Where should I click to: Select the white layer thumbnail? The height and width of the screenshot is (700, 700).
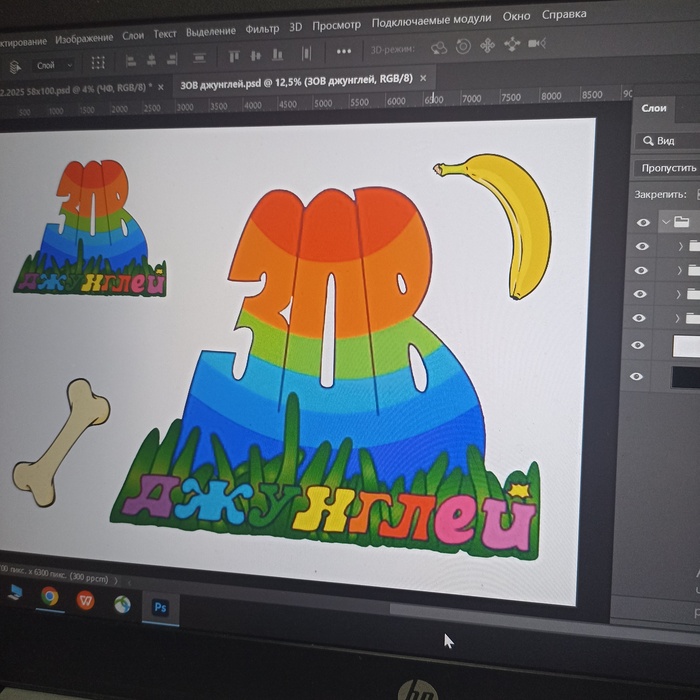click(687, 346)
